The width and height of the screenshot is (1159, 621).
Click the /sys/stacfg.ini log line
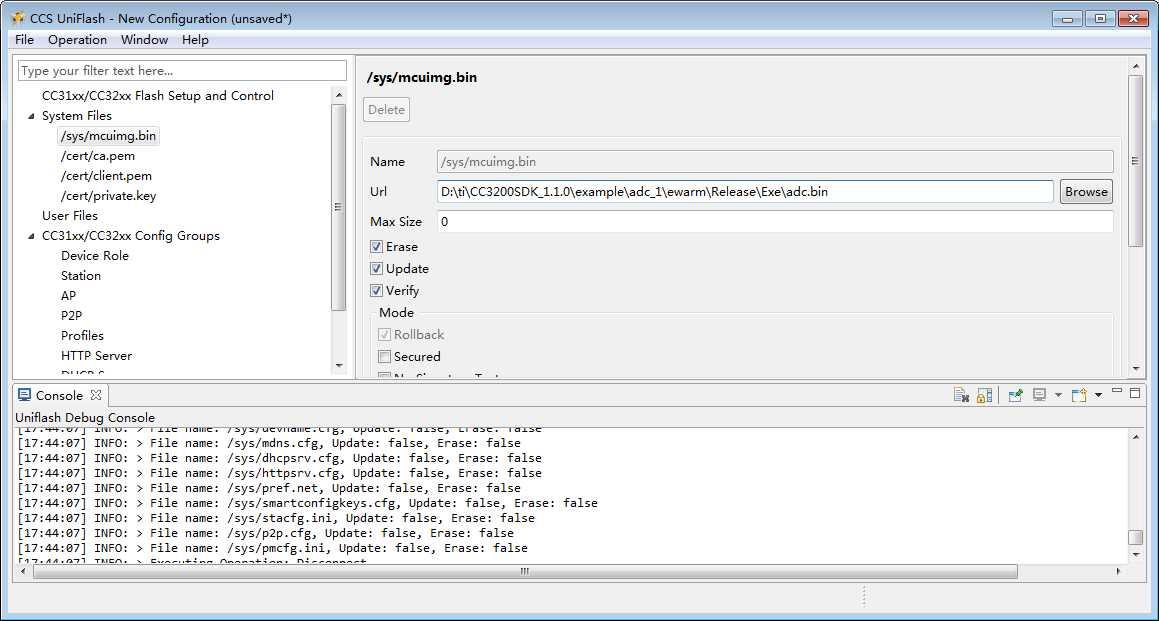pyautogui.click(x=276, y=518)
